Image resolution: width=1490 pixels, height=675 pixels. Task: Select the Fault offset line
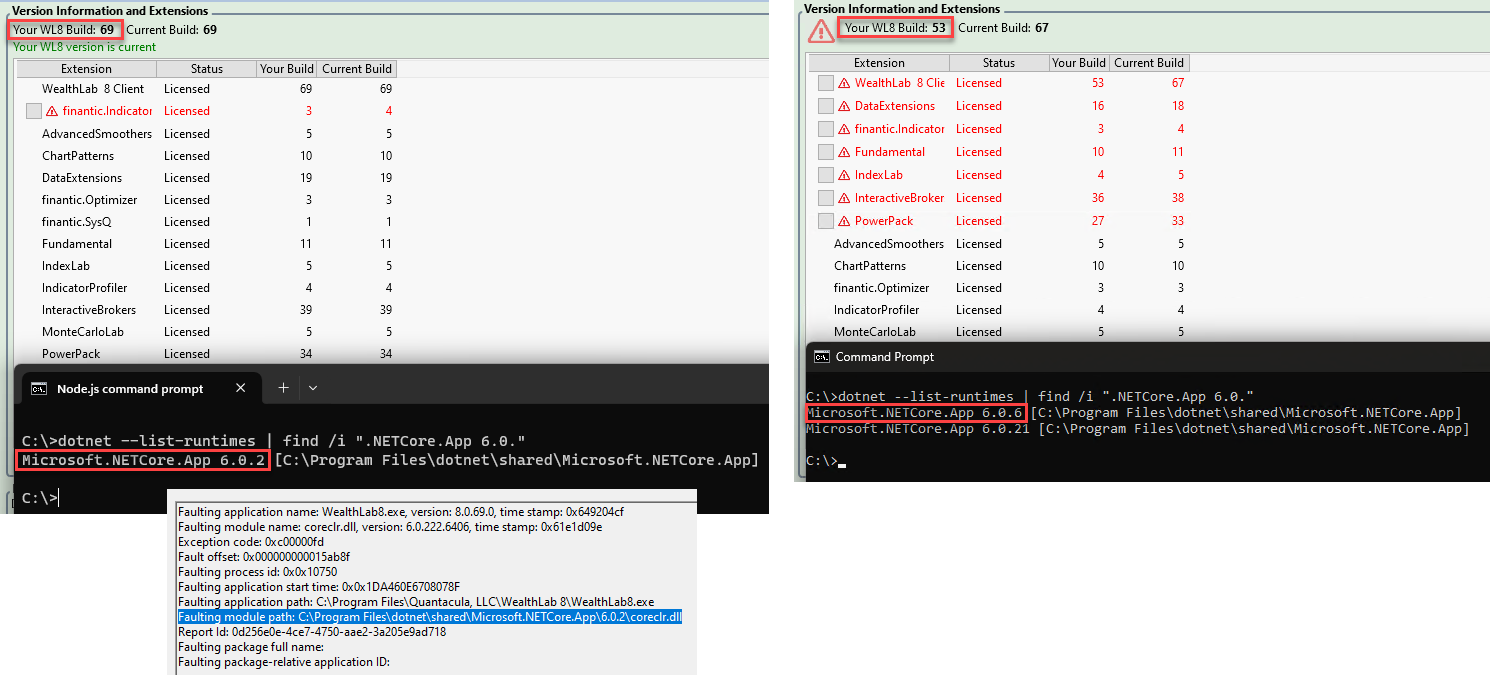tap(264, 557)
